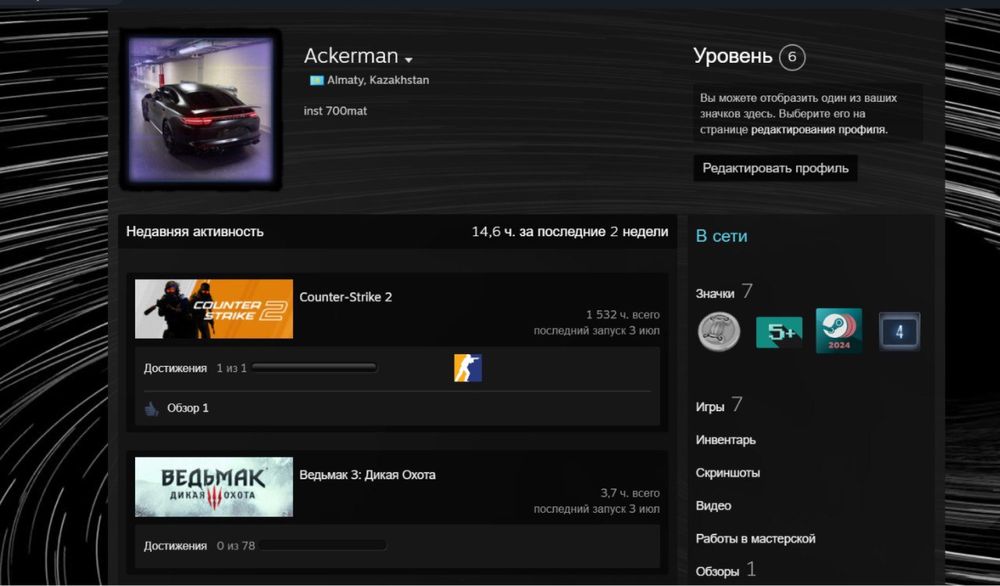The height and width of the screenshot is (586, 1000).
Task: Open the 'редактирования профиля' link
Action: 818,129
